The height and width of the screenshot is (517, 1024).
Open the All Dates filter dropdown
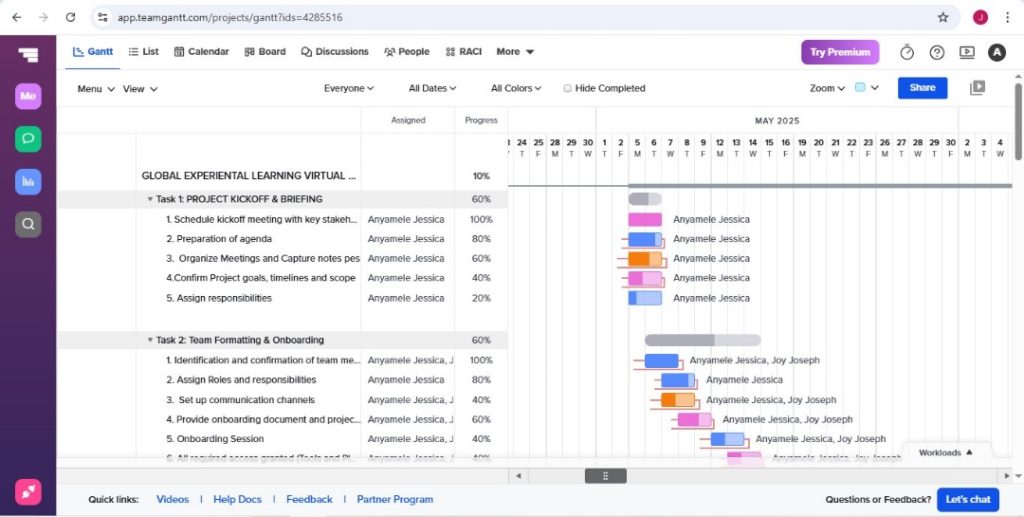(x=432, y=88)
